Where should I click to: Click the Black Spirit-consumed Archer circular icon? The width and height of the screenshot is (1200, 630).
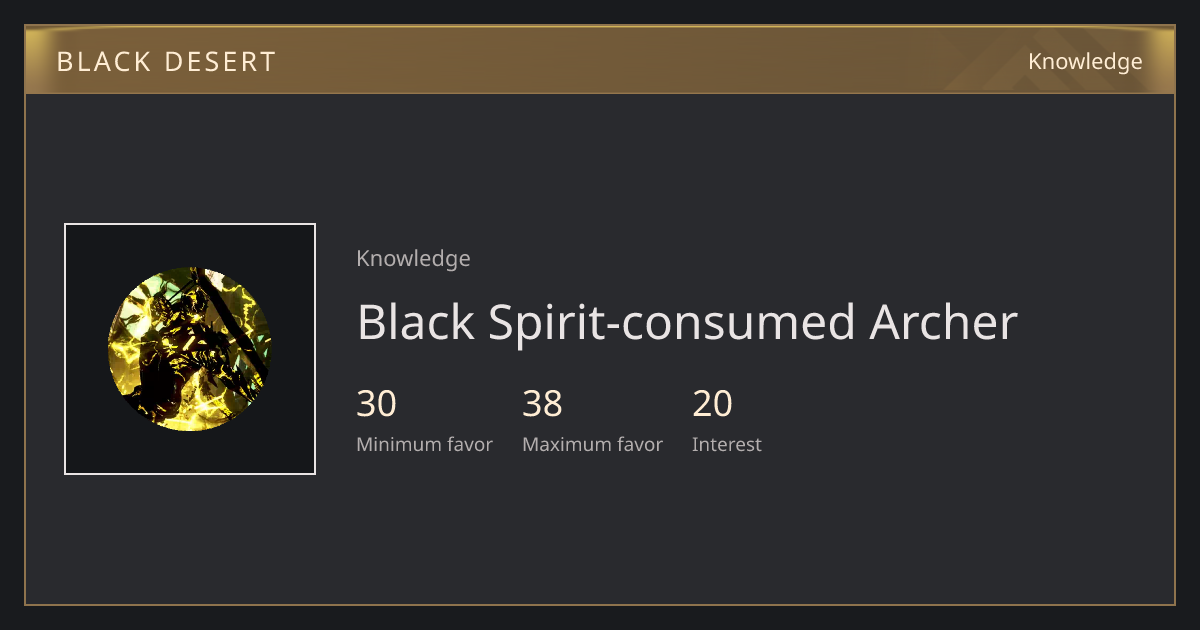coord(190,349)
